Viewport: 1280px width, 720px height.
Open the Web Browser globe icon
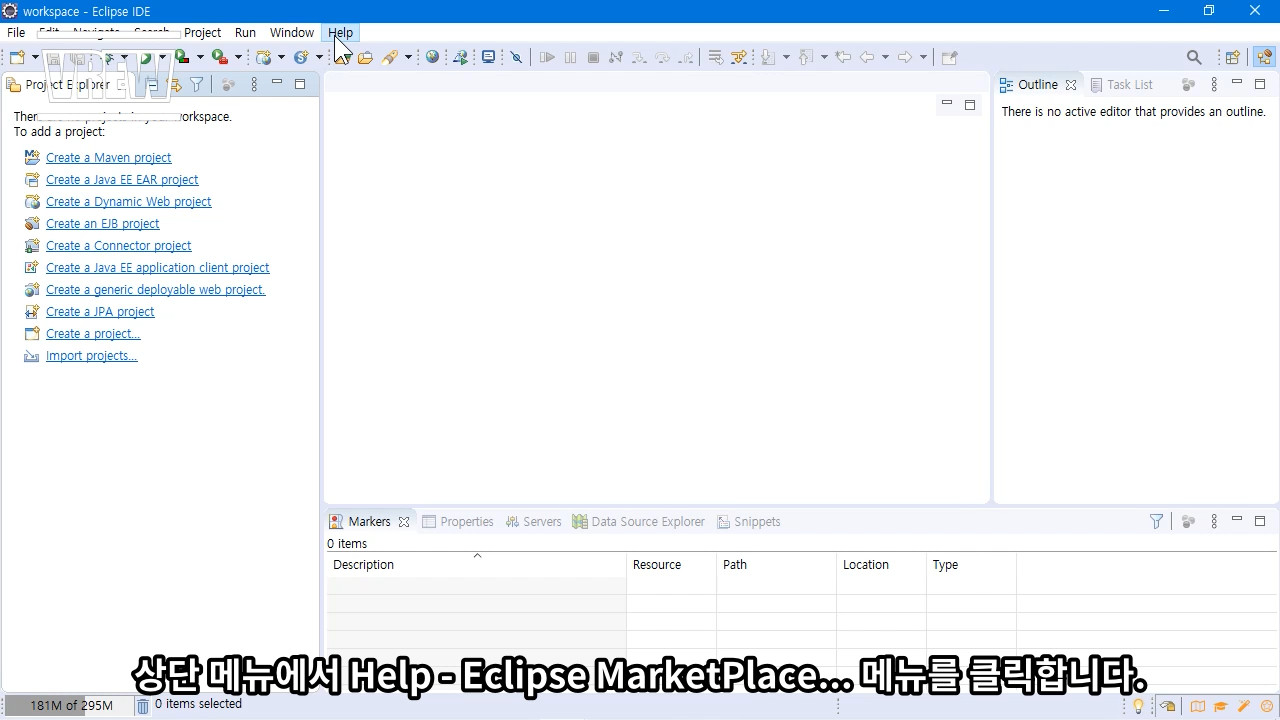pos(432,57)
